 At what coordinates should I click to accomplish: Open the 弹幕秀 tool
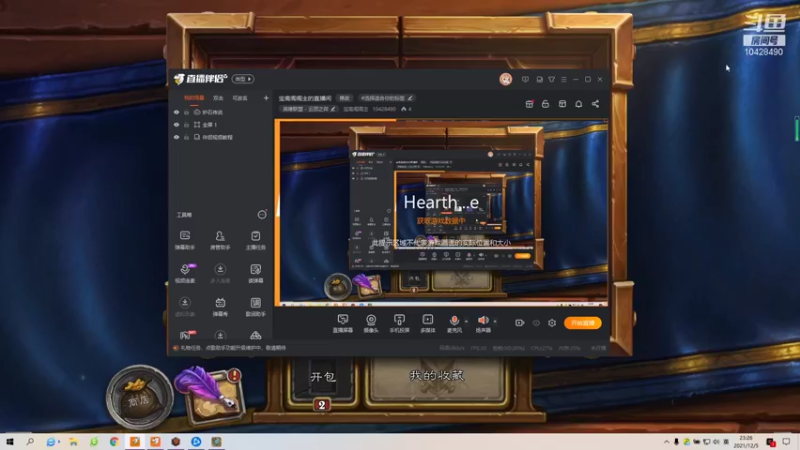pyautogui.click(x=220, y=307)
